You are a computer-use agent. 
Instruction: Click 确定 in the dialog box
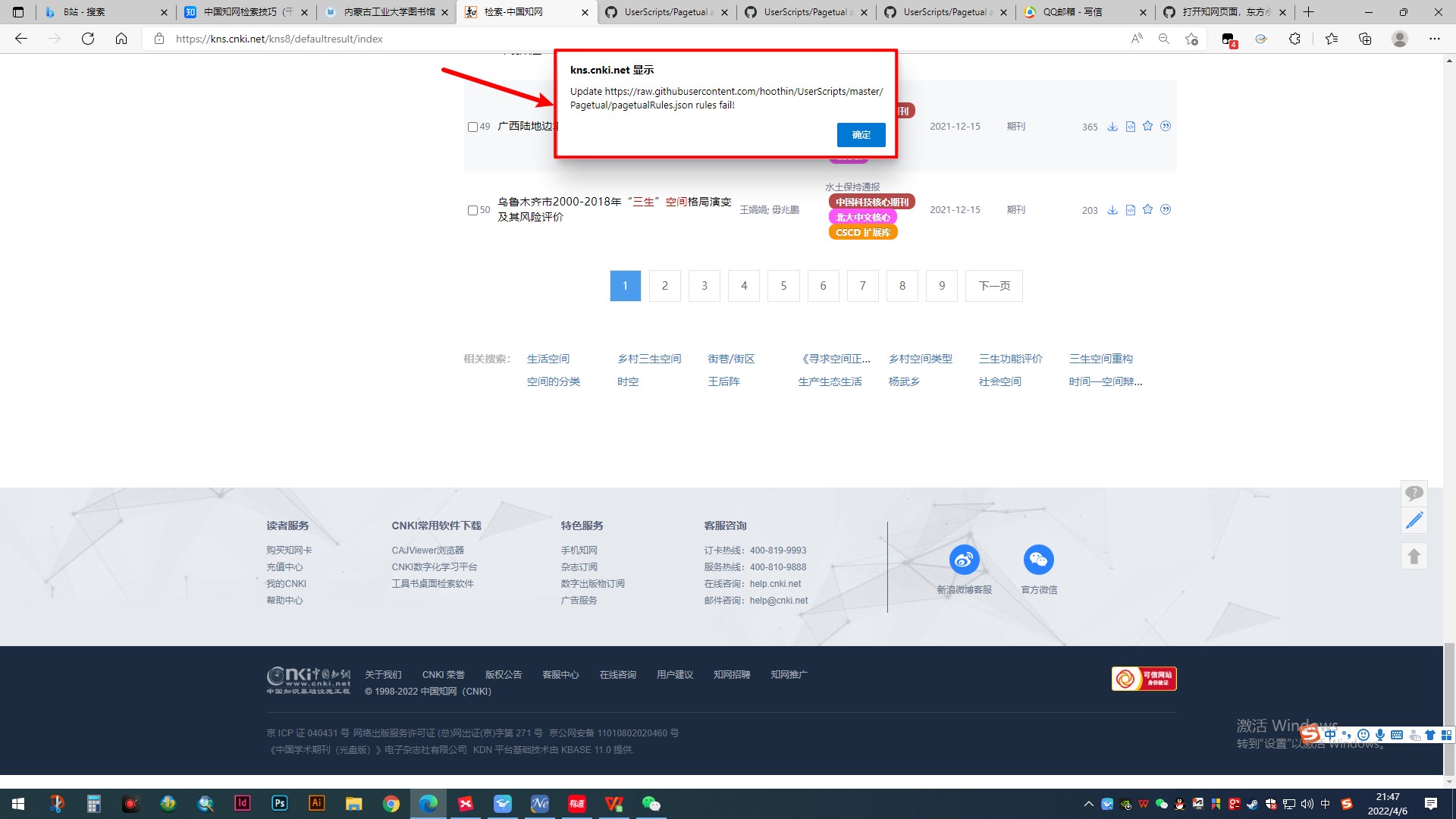click(861, 135)
